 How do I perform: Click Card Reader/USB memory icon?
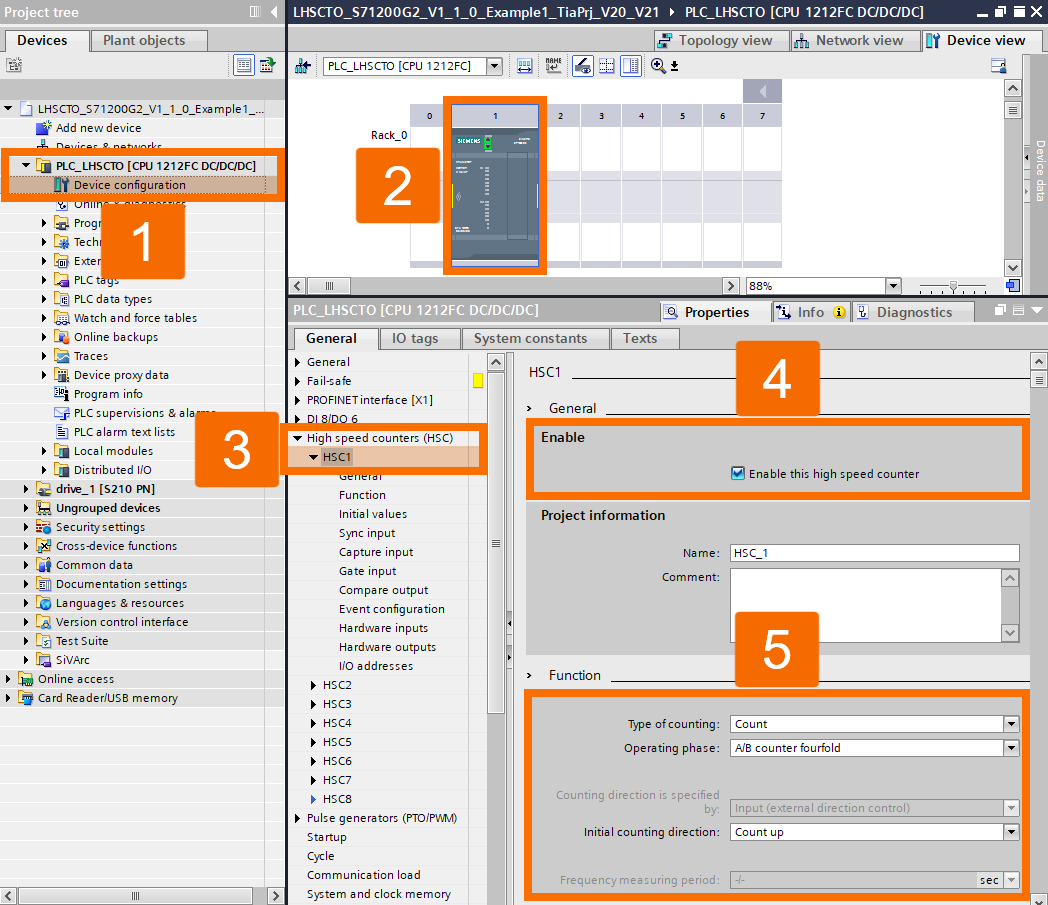click(x=25, y=698)
